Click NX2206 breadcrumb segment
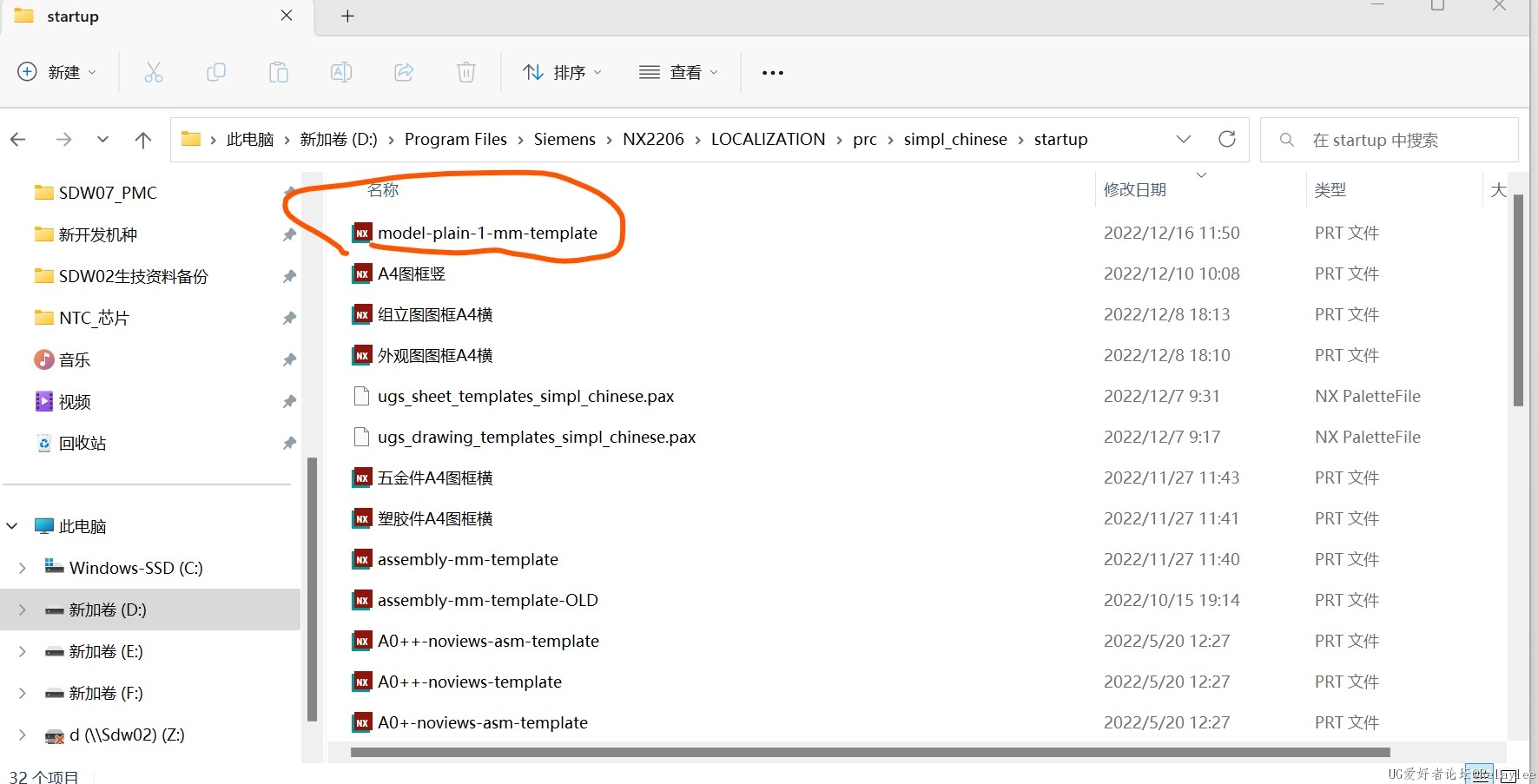The image size is (1538, 784). coord(653,139)
